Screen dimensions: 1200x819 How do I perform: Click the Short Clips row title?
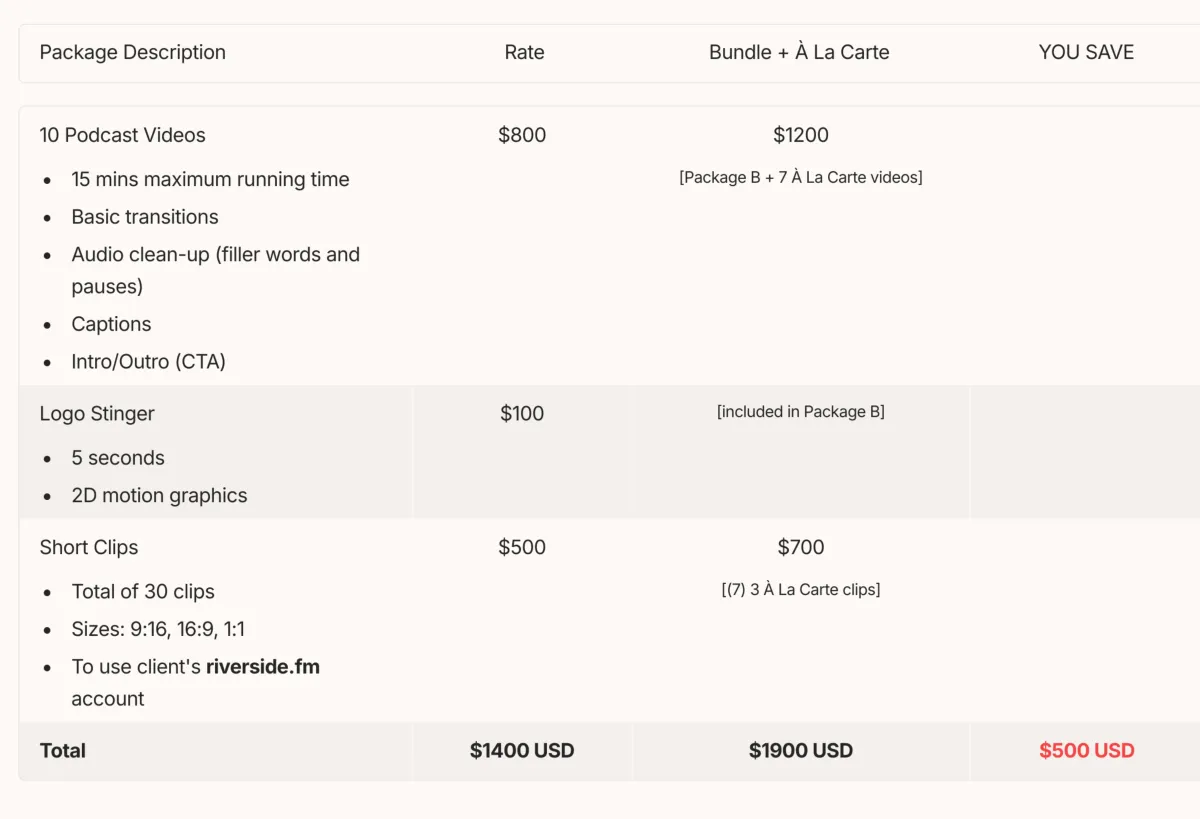click(x=89, y=547)
